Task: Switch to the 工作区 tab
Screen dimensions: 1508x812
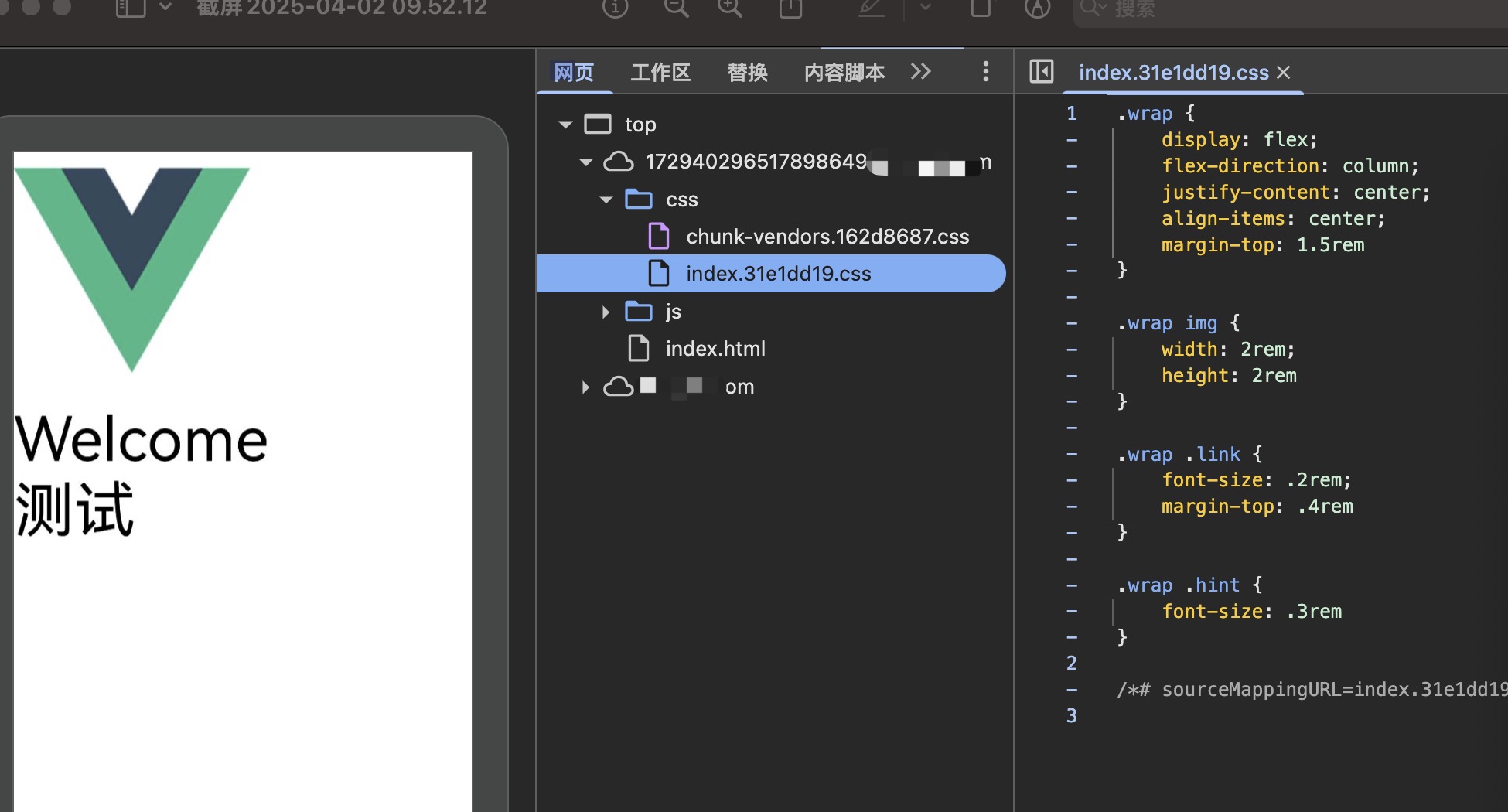Action: tap(660, 73)
